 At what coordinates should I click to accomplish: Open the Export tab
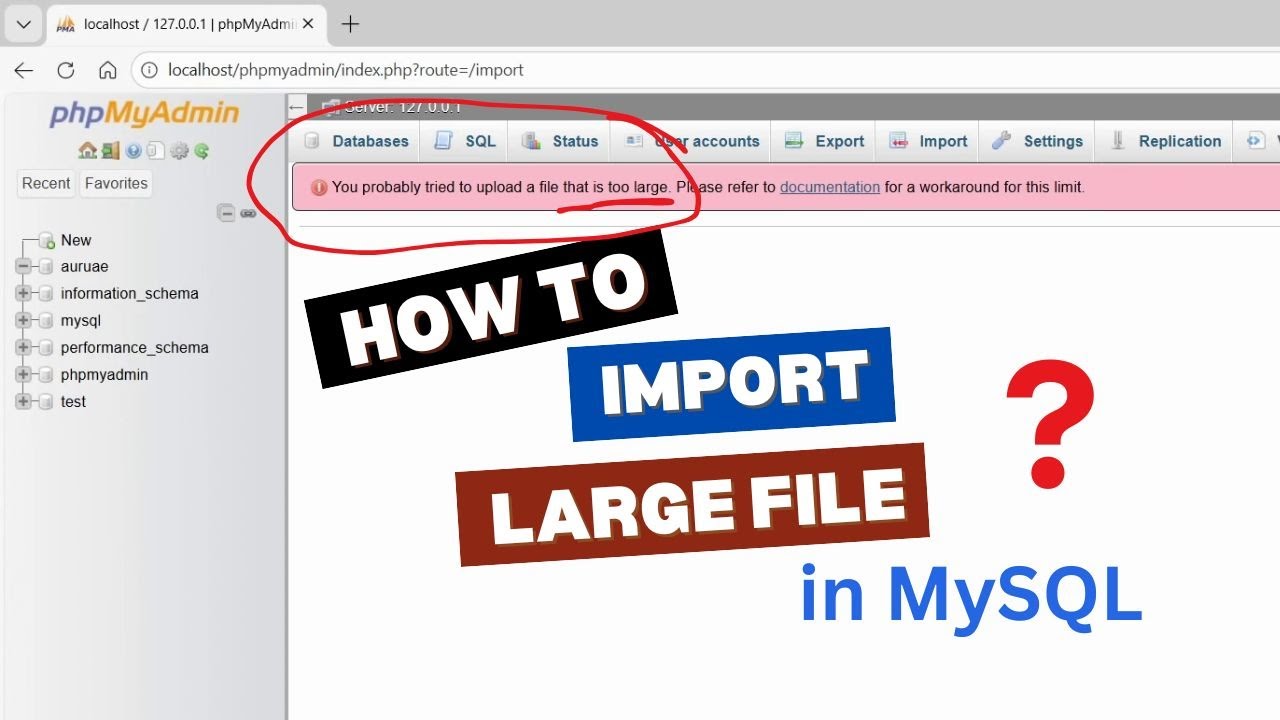click(x=825, y=141)
